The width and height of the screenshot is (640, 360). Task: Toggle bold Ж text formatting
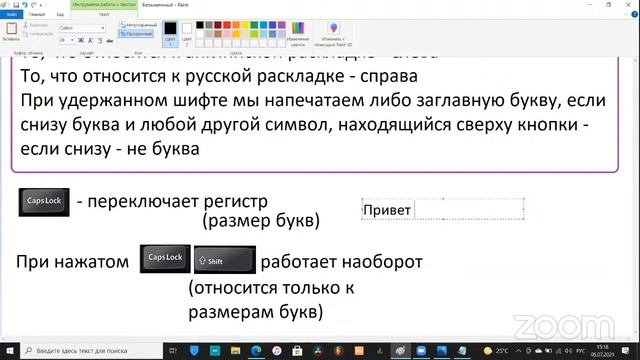coord(81,40)
